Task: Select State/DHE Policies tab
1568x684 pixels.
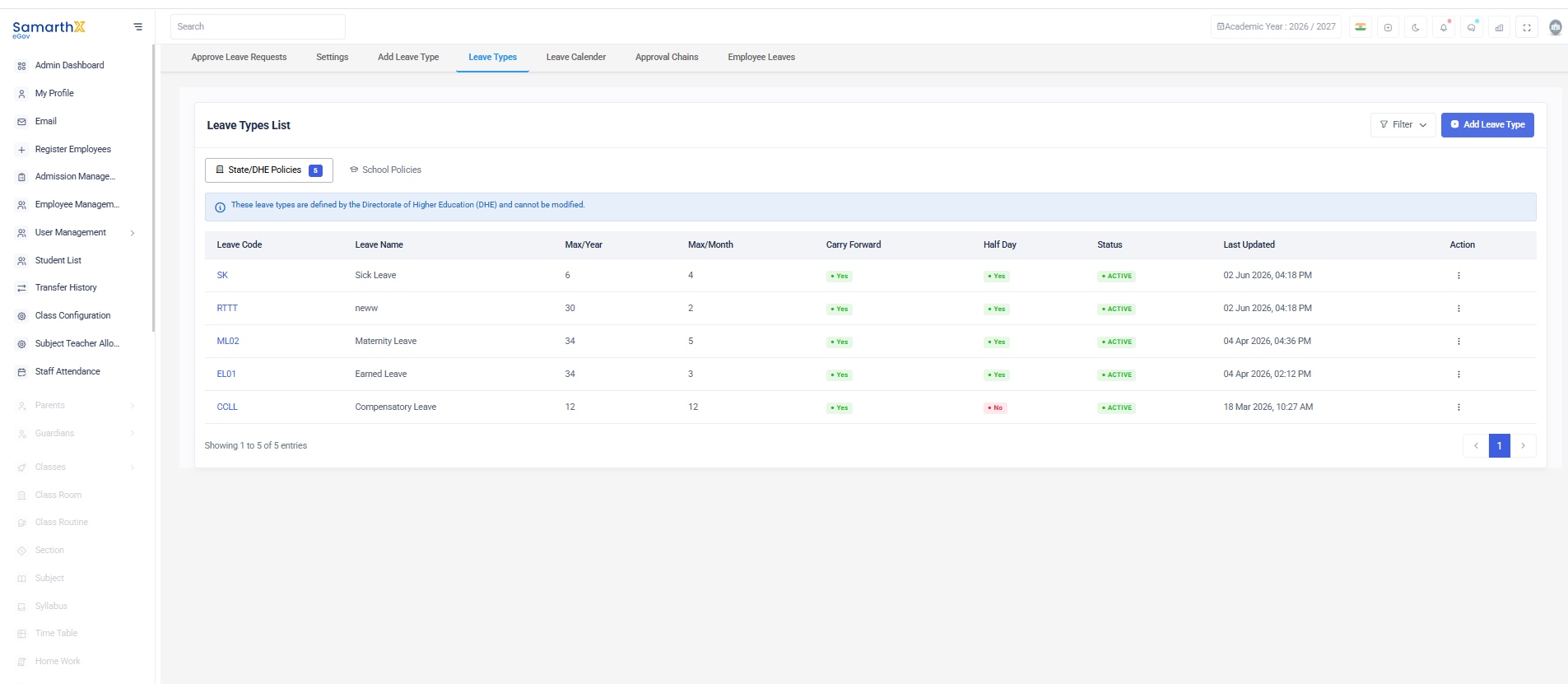Action: tap(269, 170)
